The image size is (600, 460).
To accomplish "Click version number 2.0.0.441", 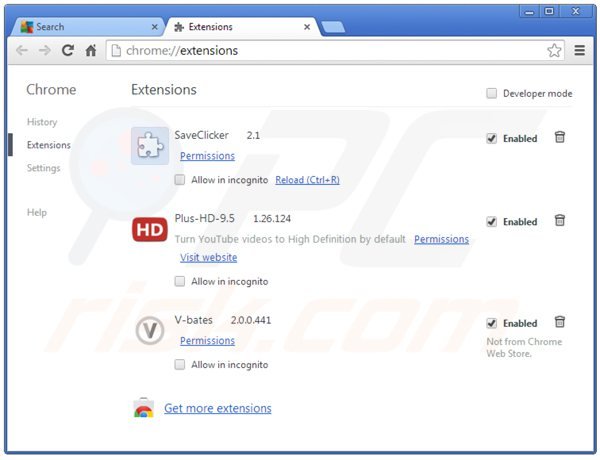I will [251, 320].
